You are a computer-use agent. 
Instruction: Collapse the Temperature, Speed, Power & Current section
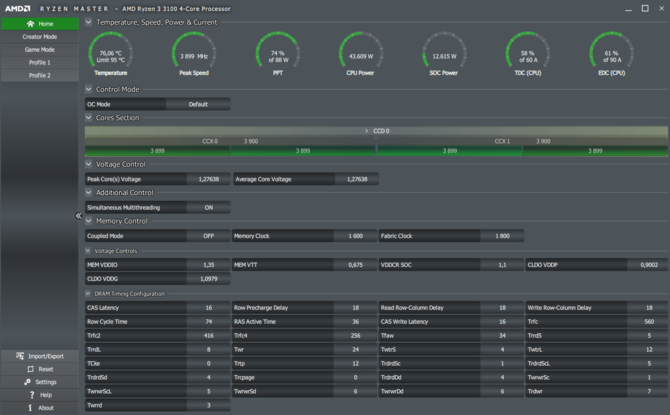pyautogui.click(x=89, y=22)
